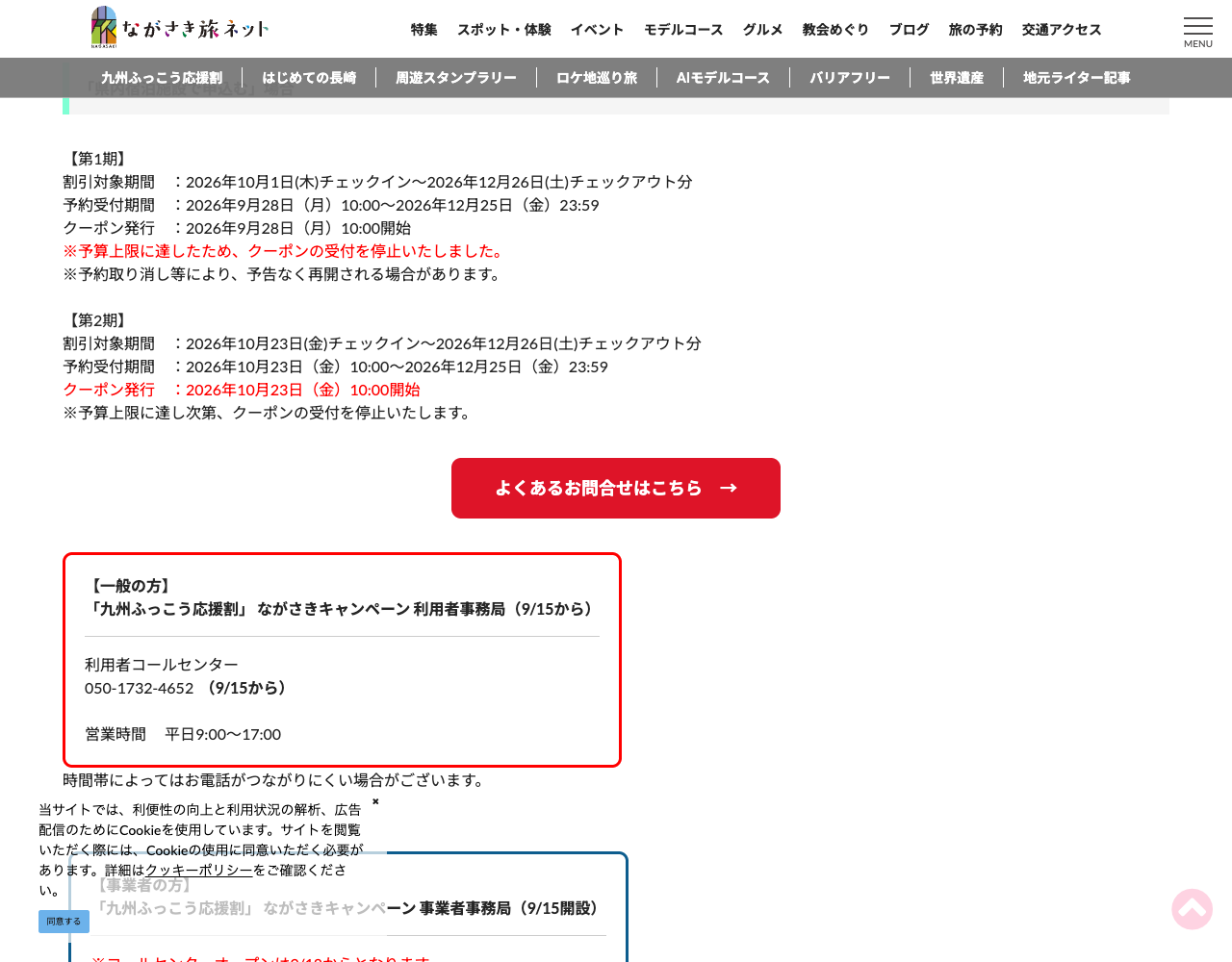The image size is (1232, 962).
Task: Click the 営業時間 平日9:00〜17:00 text
Action: [183, 734]
